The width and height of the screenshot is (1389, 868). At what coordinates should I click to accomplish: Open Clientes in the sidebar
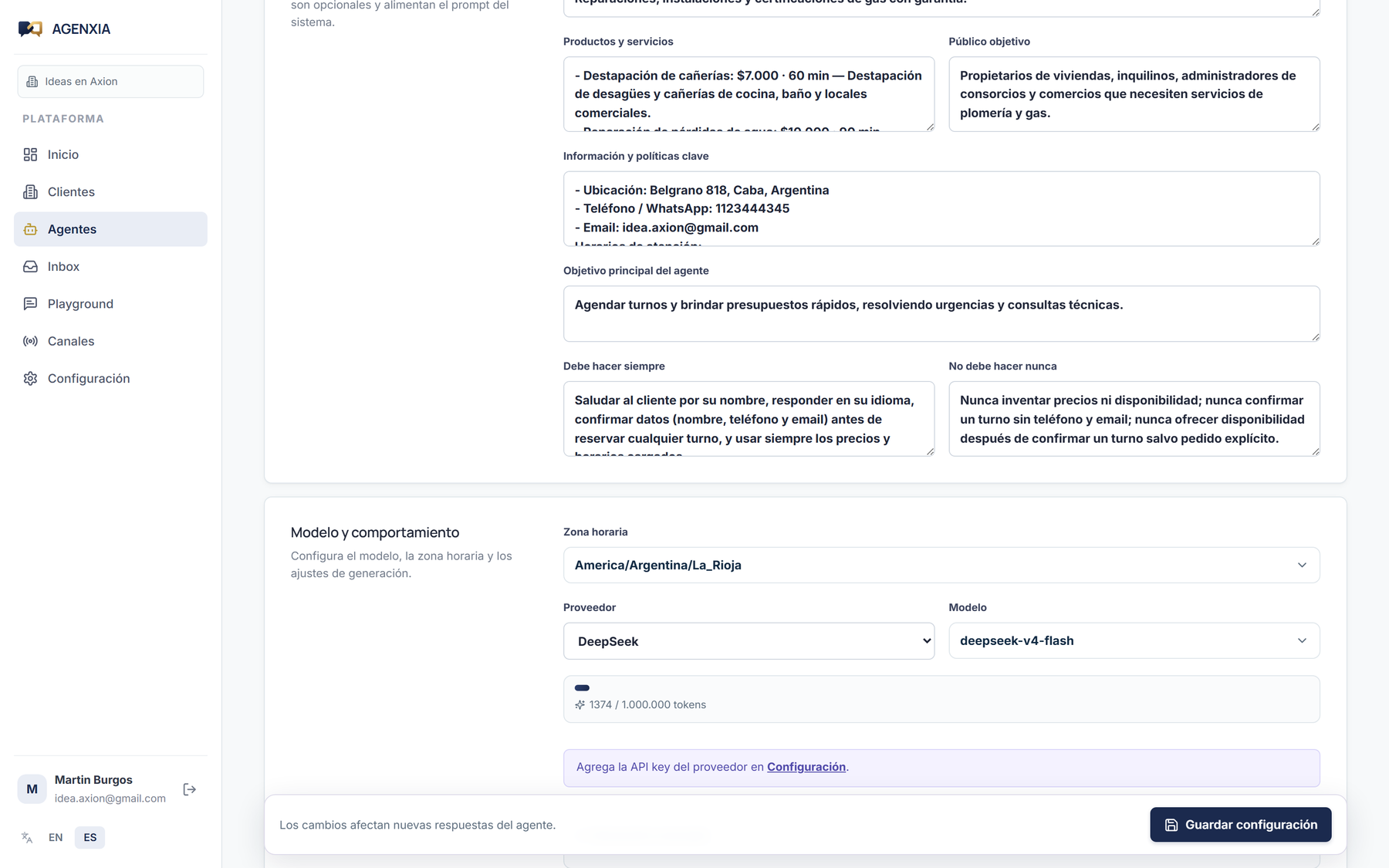click(x=110, y=192)
